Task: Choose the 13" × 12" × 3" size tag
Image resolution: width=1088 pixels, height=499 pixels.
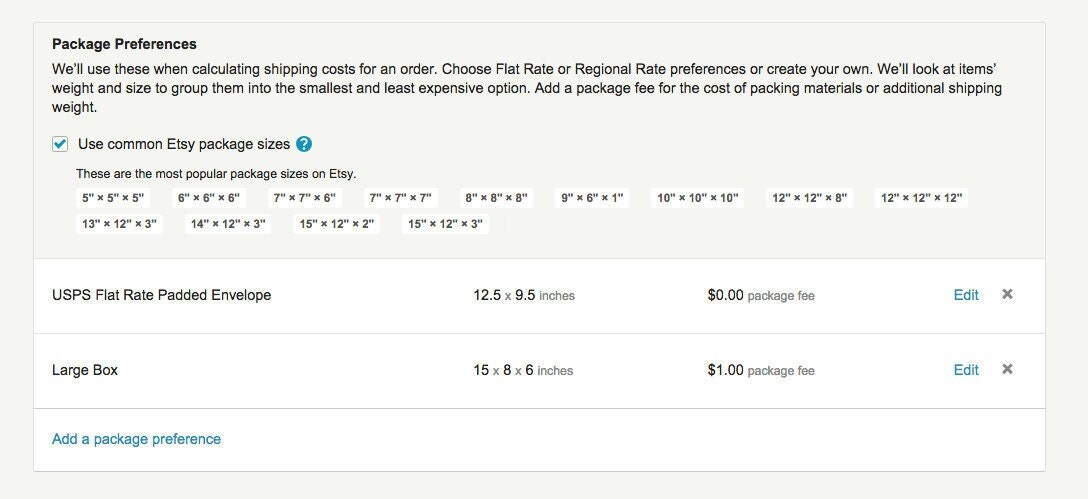Action: point(120,224)
